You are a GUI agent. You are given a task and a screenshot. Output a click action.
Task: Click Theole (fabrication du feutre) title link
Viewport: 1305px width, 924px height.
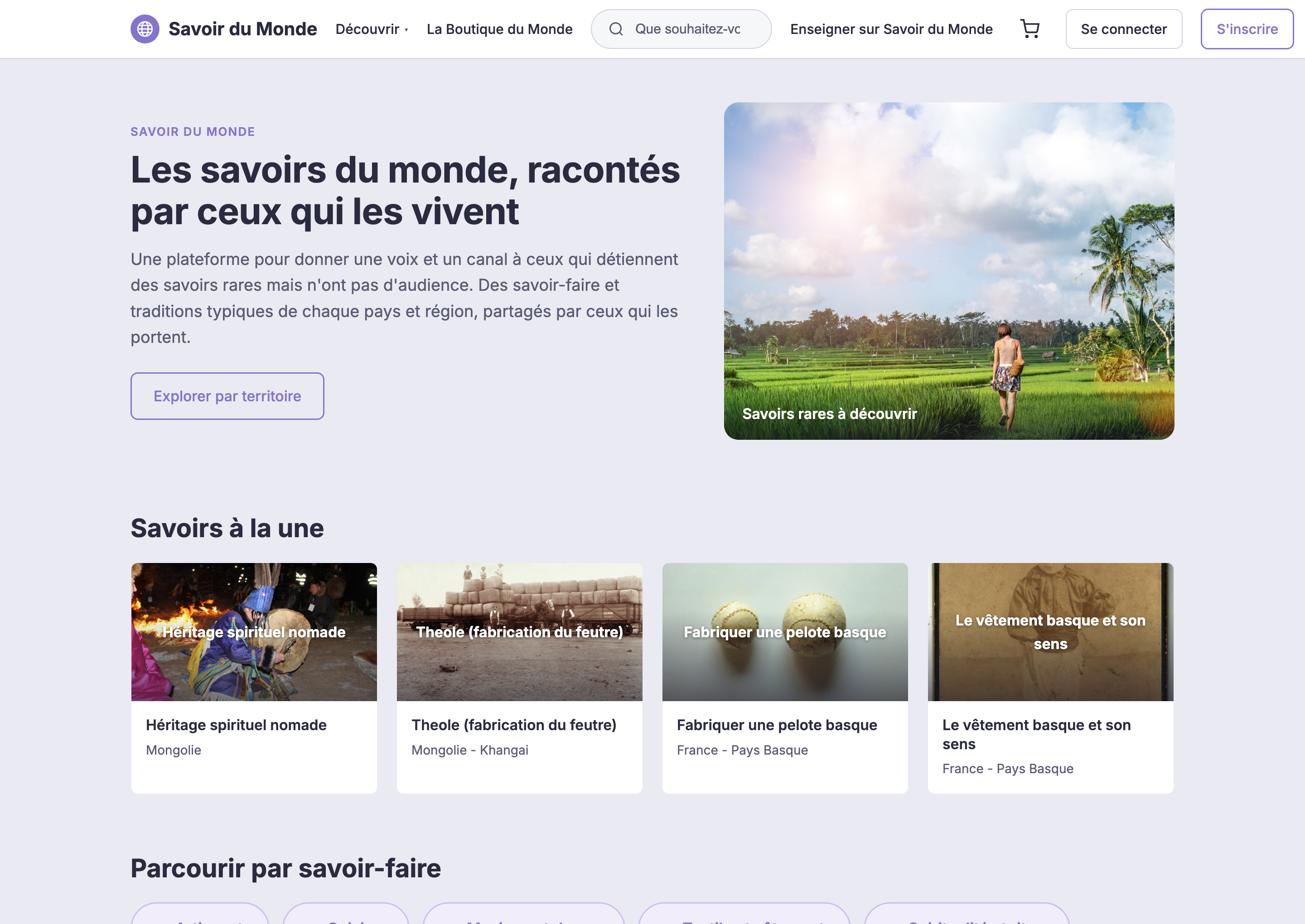pos(514,725)
